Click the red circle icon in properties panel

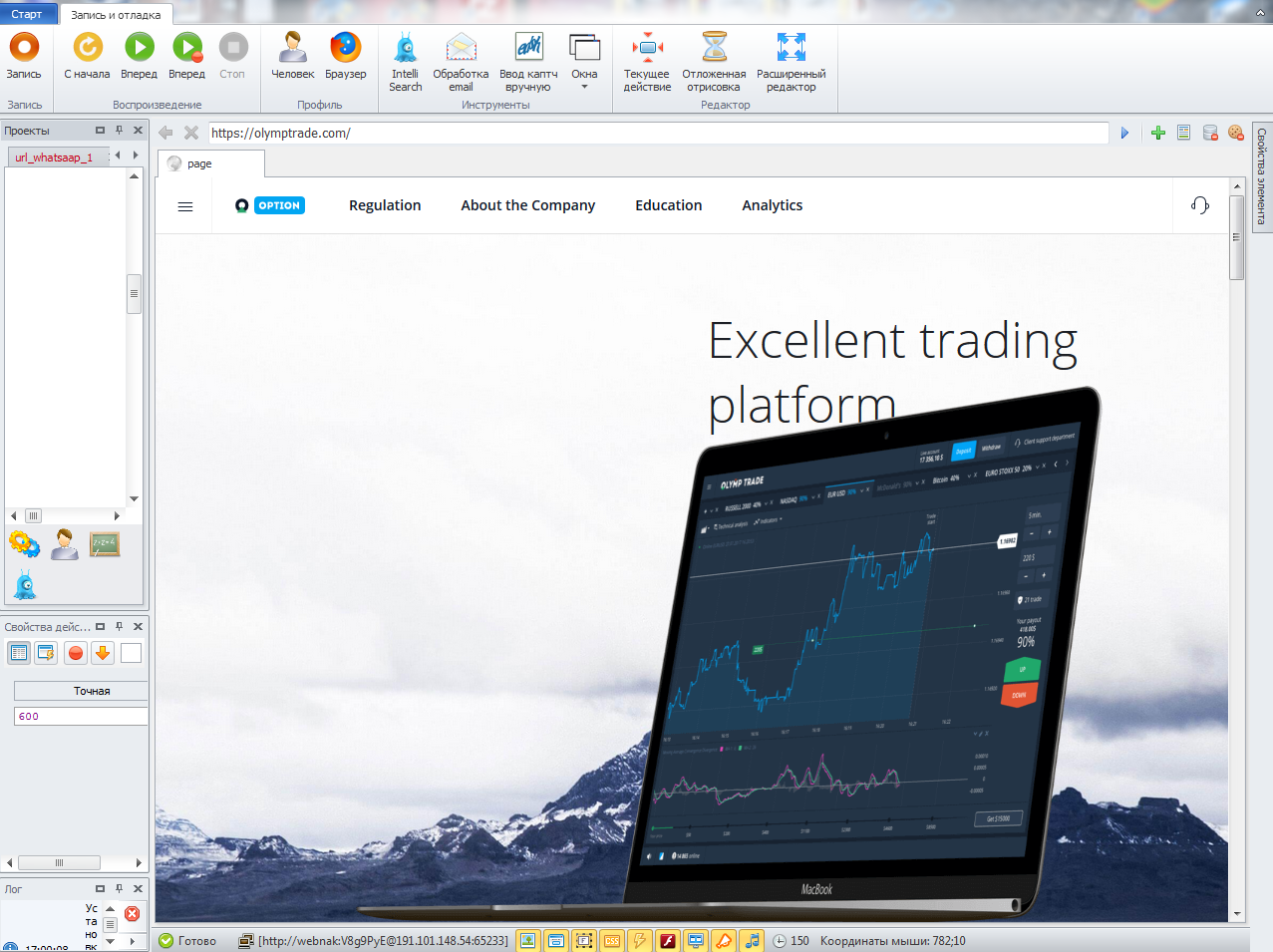pos(76,653)
